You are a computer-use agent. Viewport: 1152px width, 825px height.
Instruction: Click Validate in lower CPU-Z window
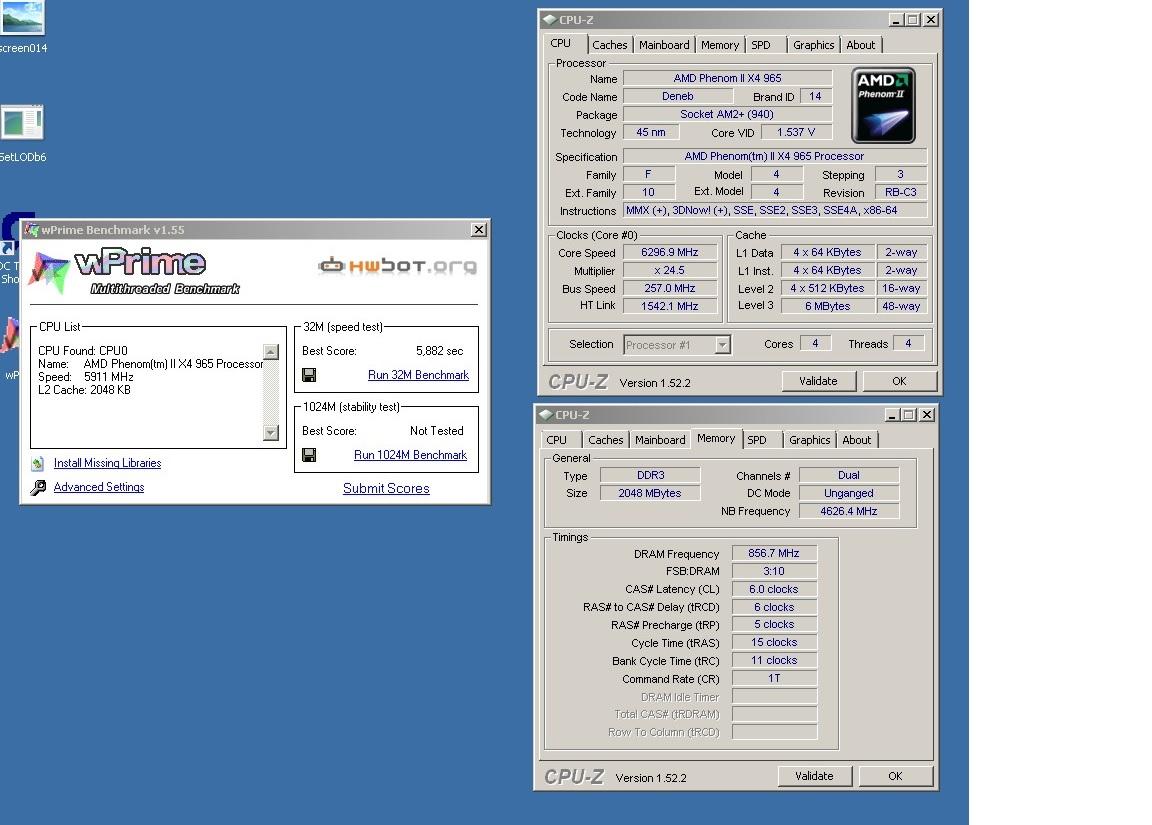pos(815,777)
